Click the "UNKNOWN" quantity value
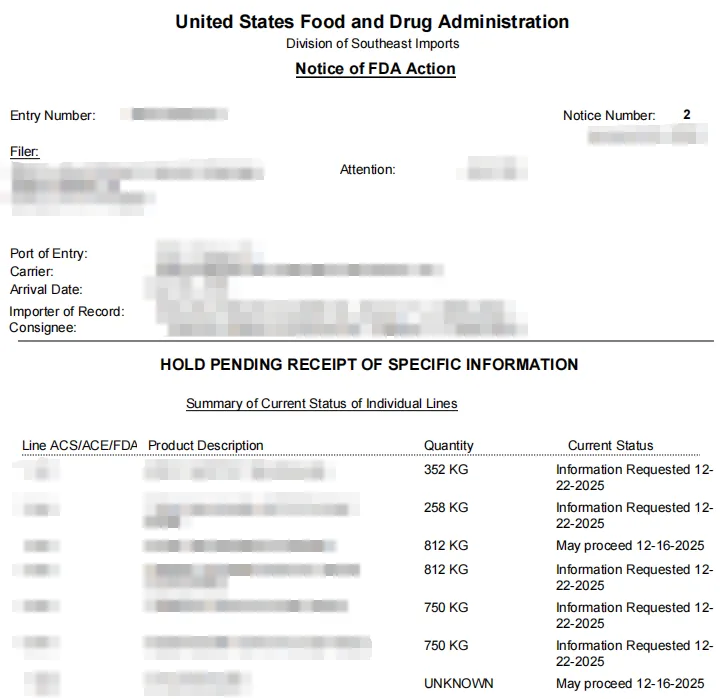The width and height of the screenshot is (720, 699). point(459,684)
